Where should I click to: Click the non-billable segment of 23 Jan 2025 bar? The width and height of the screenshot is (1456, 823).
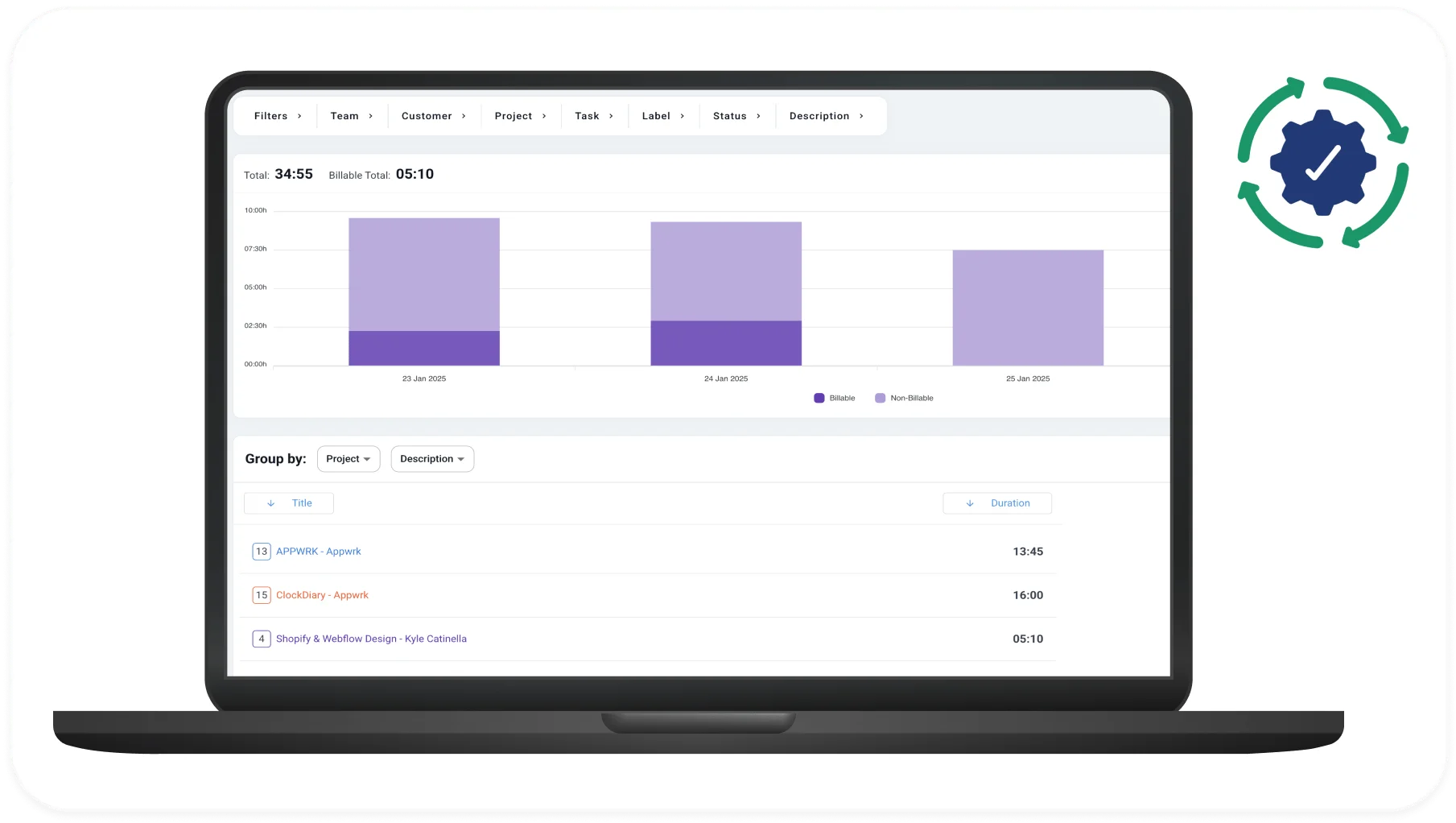[x=424, y=275]
